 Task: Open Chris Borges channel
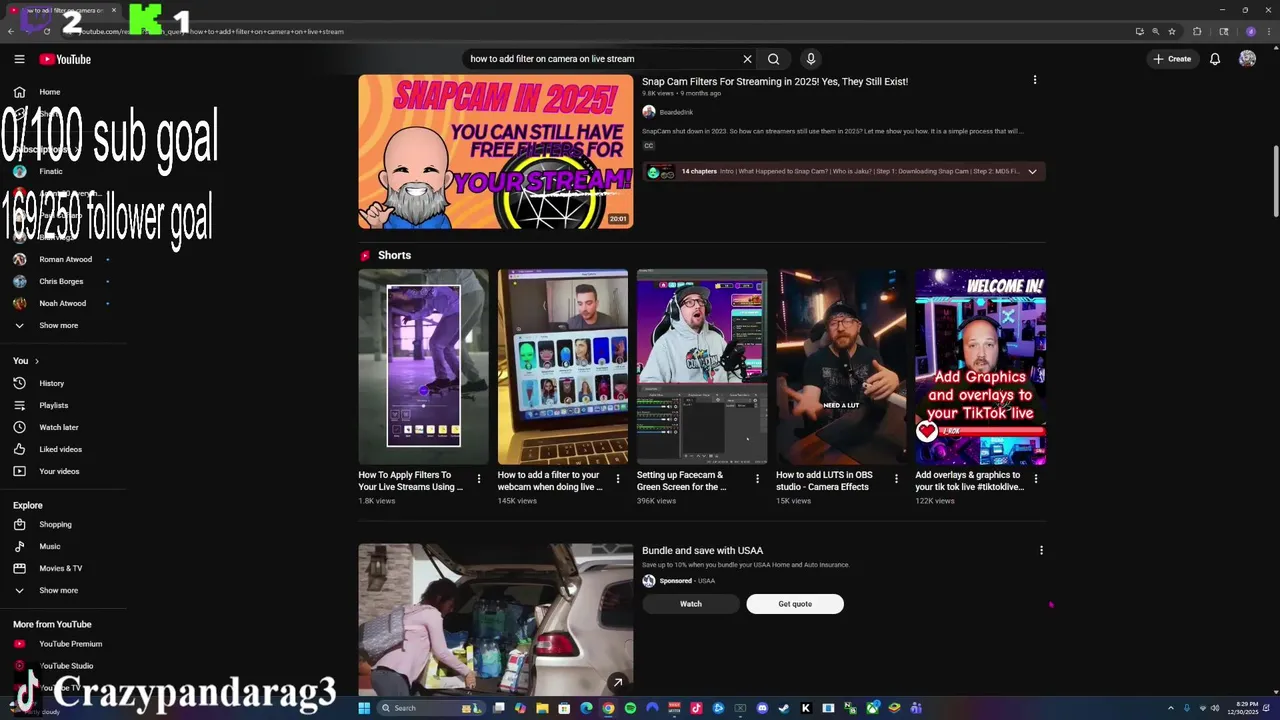(x=63, y=281)
